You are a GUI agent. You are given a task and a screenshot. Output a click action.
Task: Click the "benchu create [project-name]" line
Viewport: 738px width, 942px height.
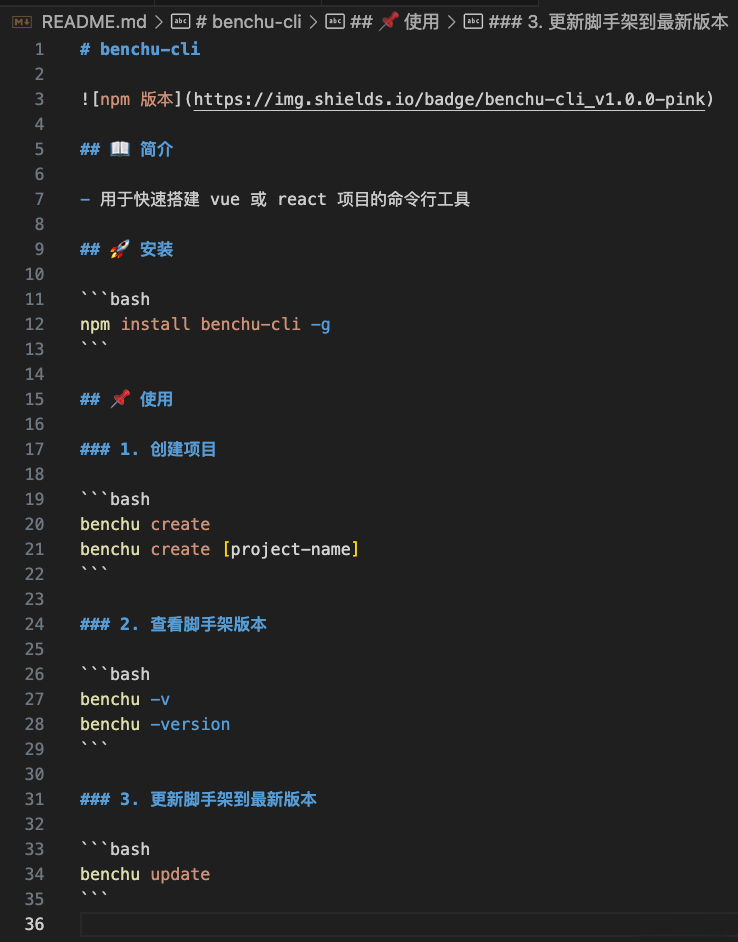(x=218, y=548)
